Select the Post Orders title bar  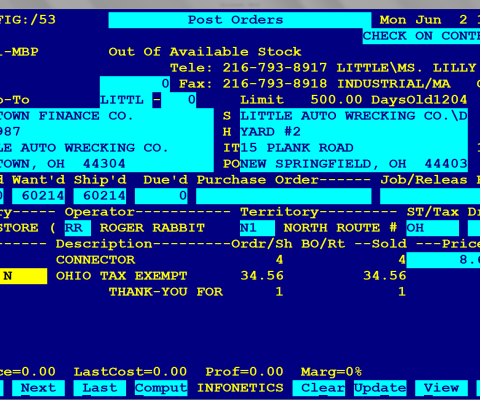click(240, 20)
